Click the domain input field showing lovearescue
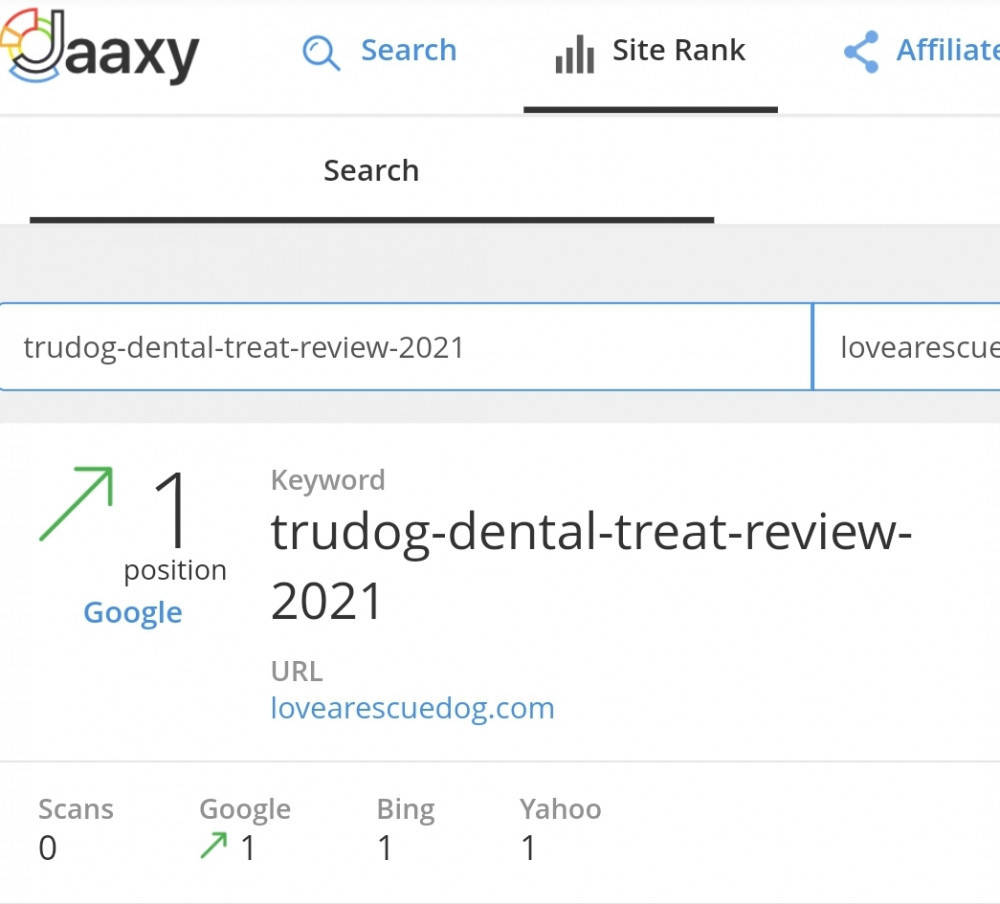 907,347
